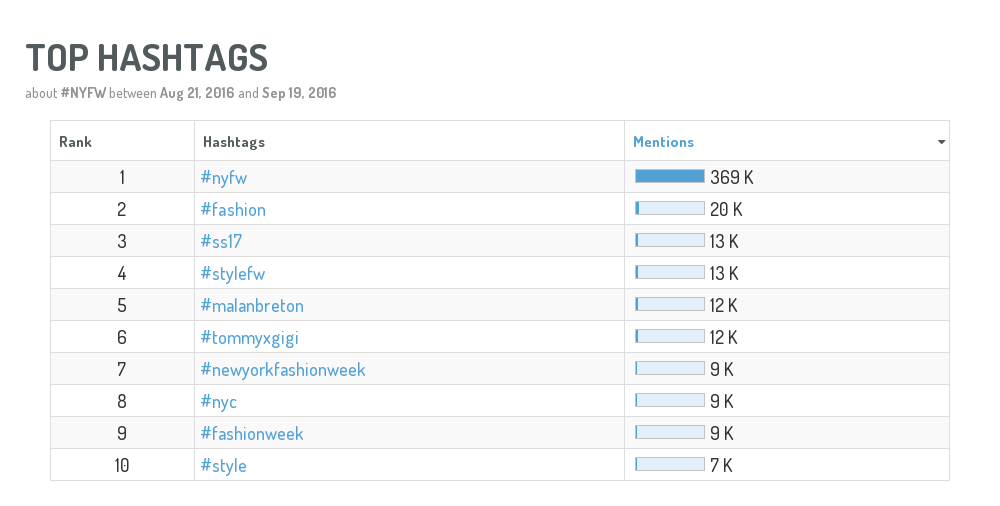Screen dimensions: 1000x506
Task: Click the 369 K mentions bar
Action: click(670, 176)
